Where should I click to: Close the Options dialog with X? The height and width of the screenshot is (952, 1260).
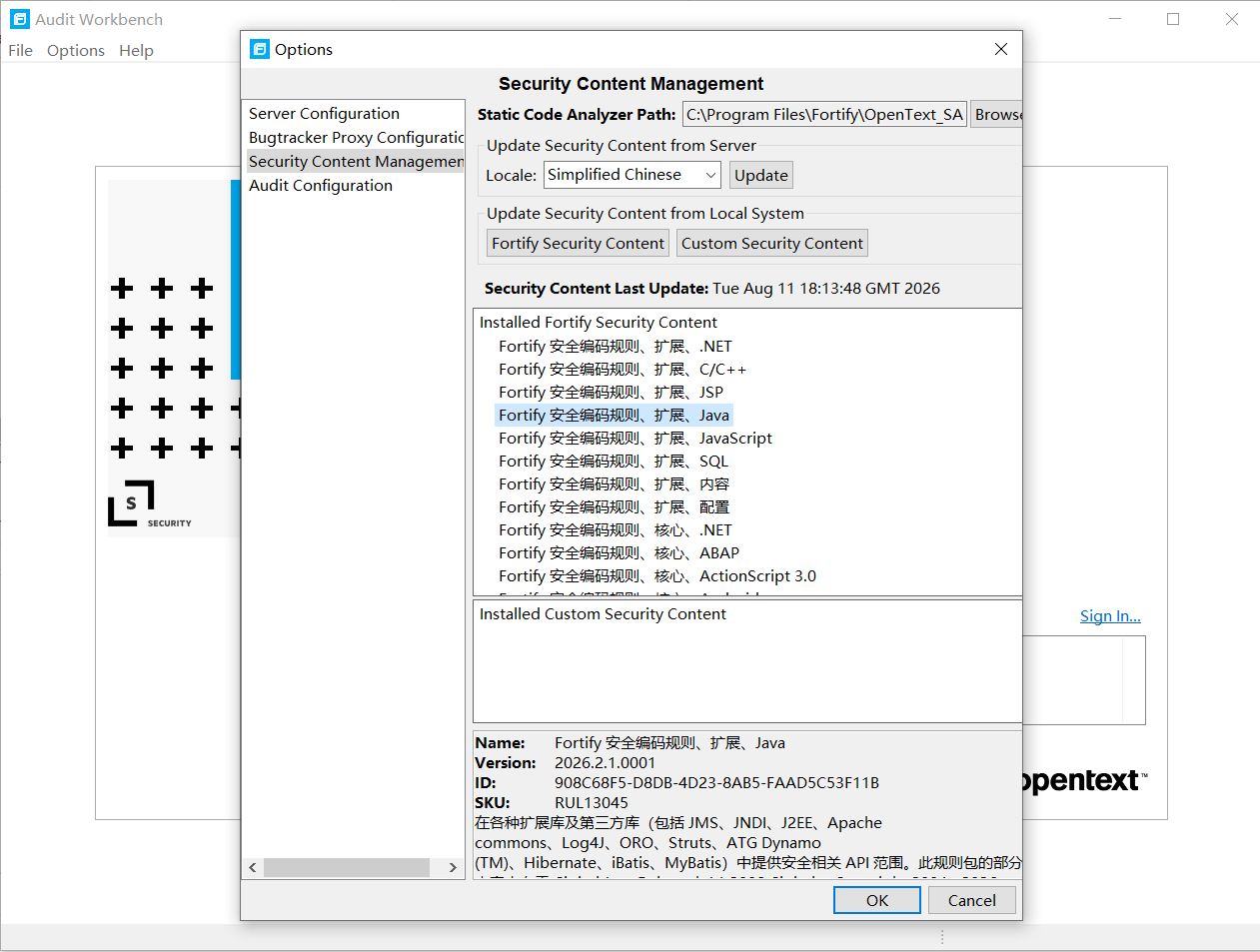[x=1000, y=49]
